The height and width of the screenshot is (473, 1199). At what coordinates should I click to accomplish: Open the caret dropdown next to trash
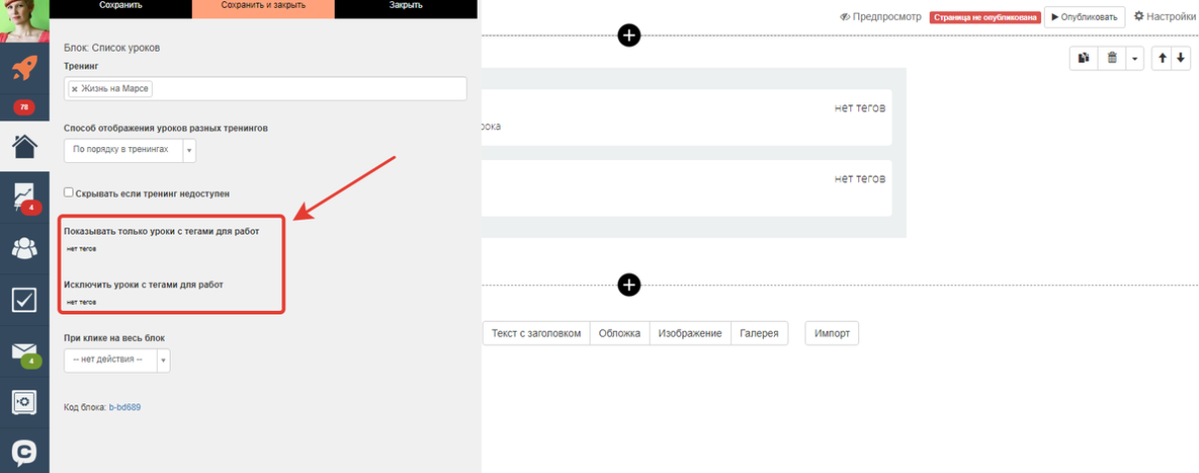click(1135, 58)
